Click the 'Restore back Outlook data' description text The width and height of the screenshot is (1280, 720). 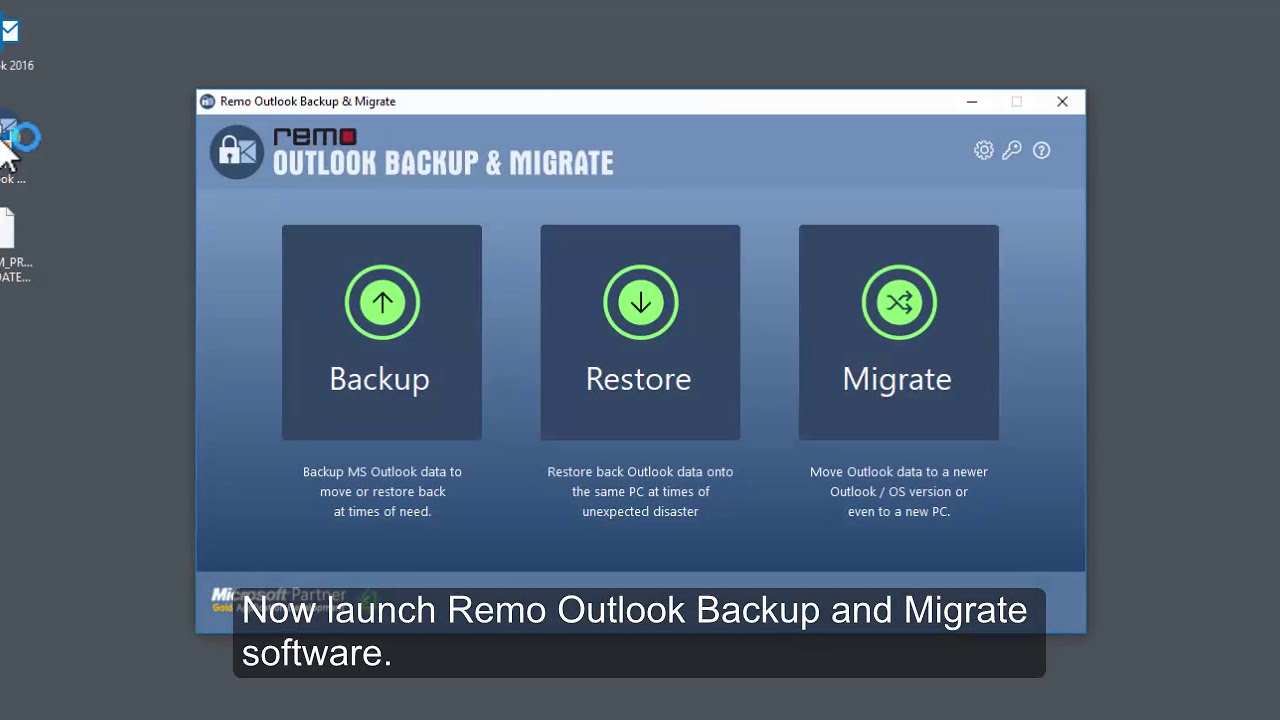click(x=640, y=491)
